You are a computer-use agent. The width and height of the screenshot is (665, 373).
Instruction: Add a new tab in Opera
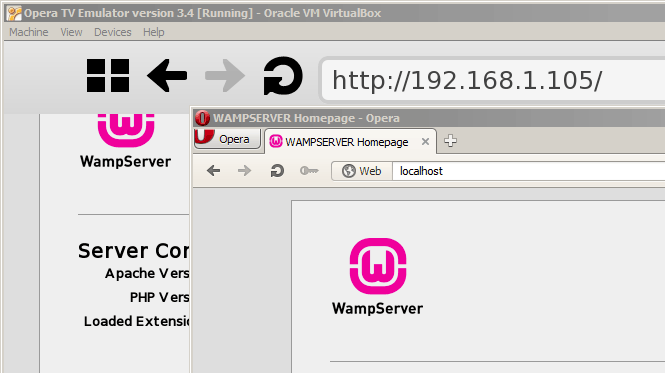point(450,141)
